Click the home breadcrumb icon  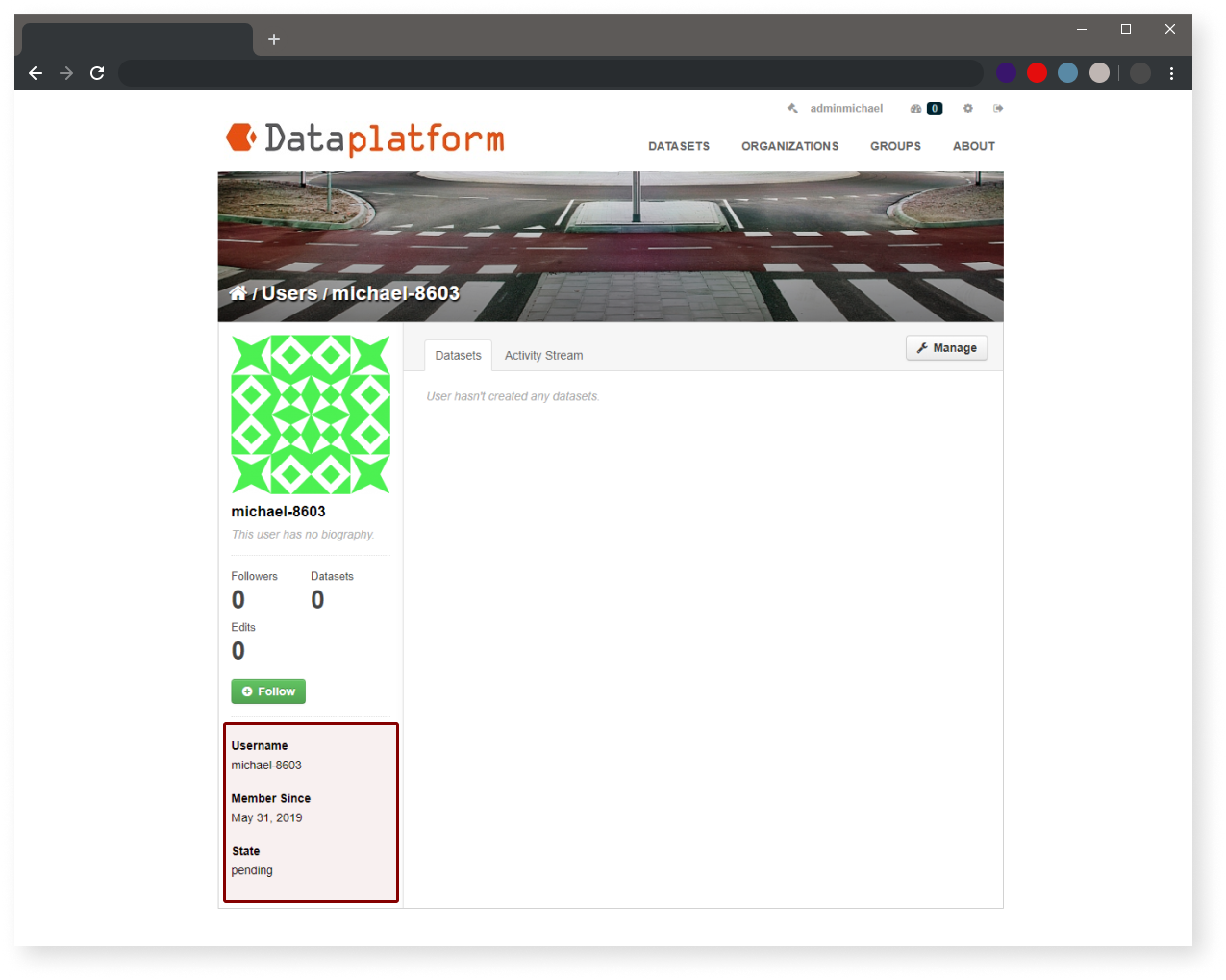click(x=238, y=292)
